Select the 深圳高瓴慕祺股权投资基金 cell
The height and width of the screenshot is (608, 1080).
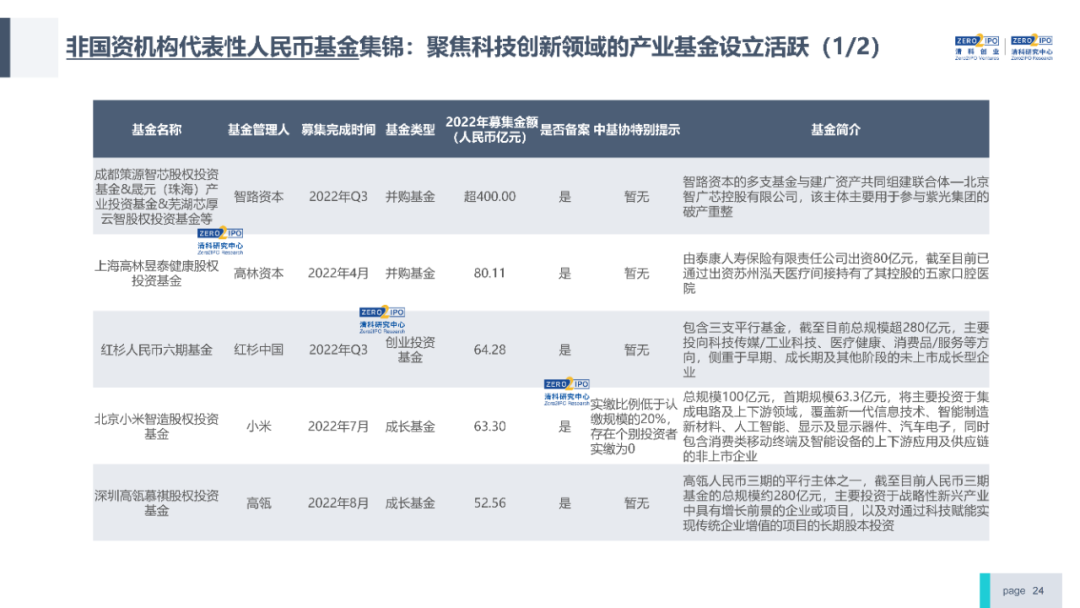(156, 503)
